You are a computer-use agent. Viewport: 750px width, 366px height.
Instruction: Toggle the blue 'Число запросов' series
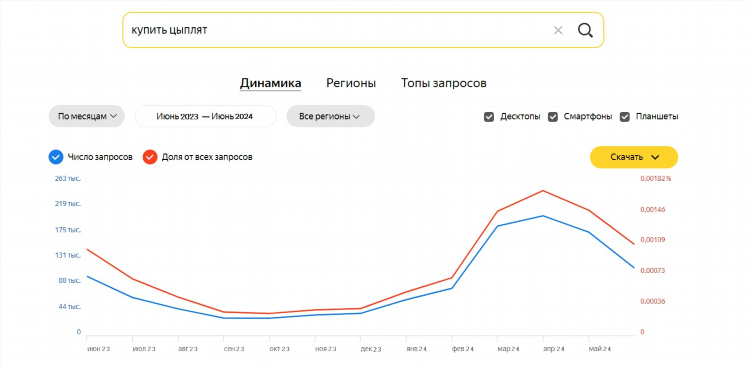point(56,157)
